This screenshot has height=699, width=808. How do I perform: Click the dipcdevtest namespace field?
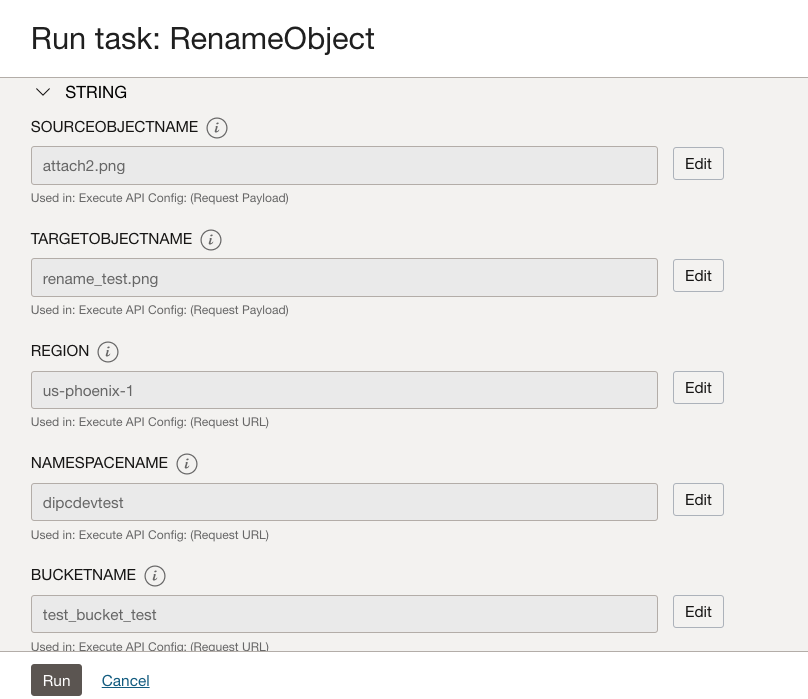click(x=344, y=502)
